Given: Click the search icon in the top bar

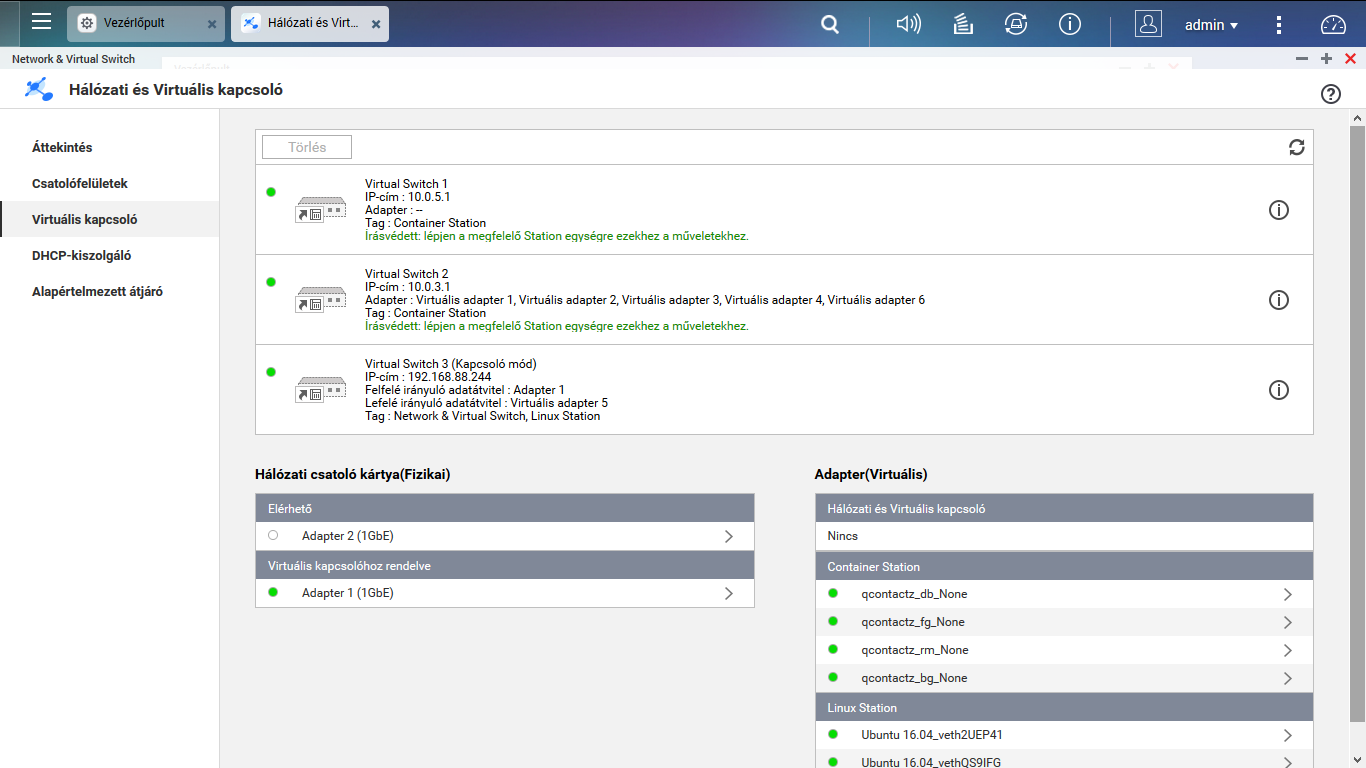Looking at the screenshot, I should click(829, 24).
